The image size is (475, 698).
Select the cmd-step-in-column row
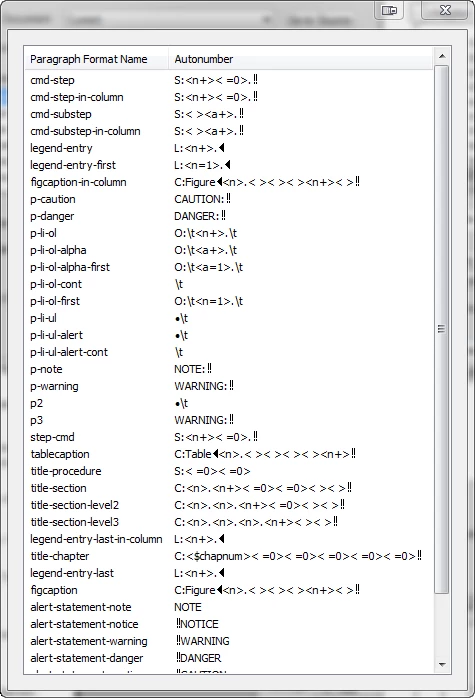pos(228,97)
